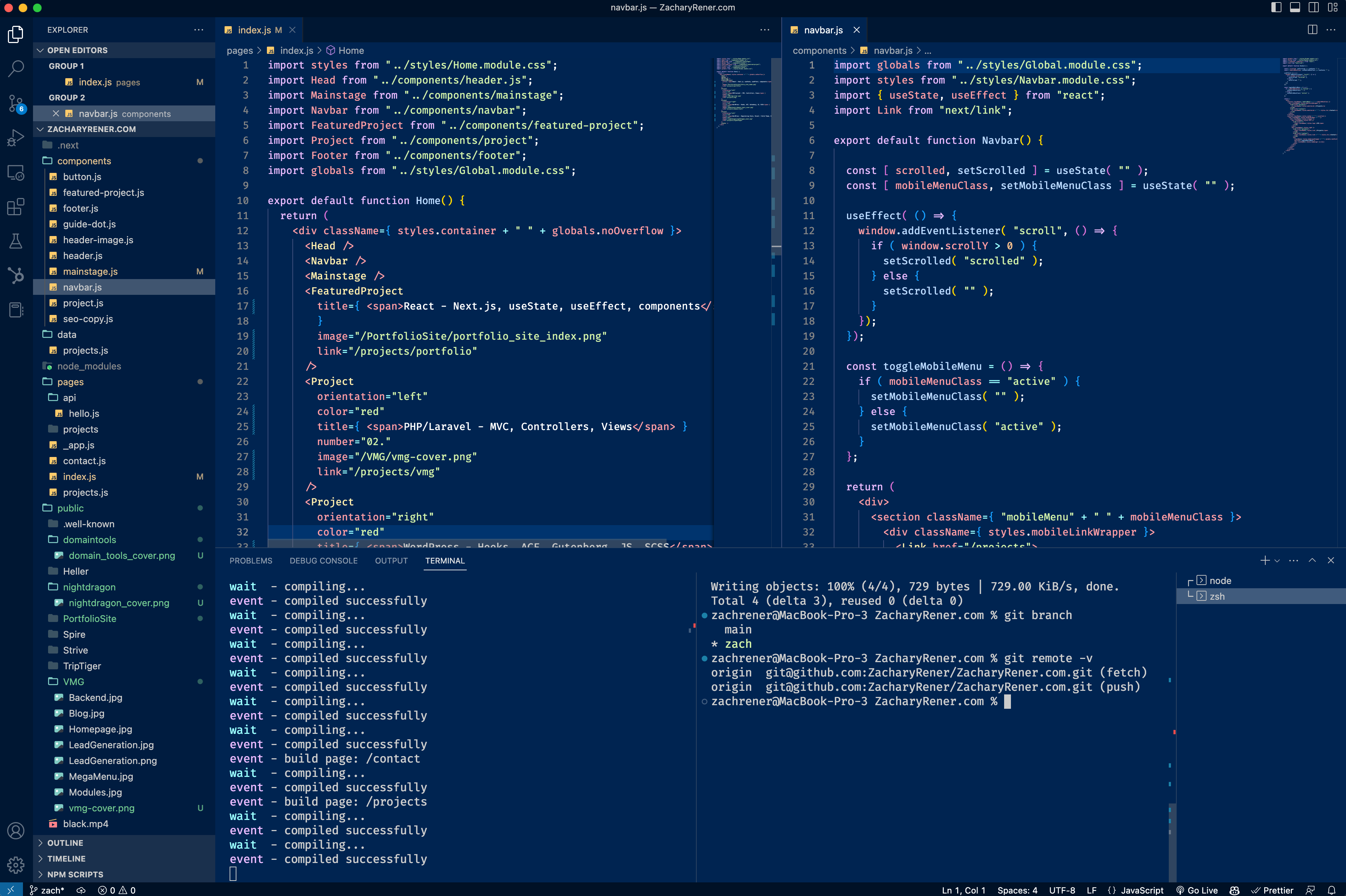Open More Actions in index.js editor group
This screenshot has width=1346, height=896.
[765, 30]
